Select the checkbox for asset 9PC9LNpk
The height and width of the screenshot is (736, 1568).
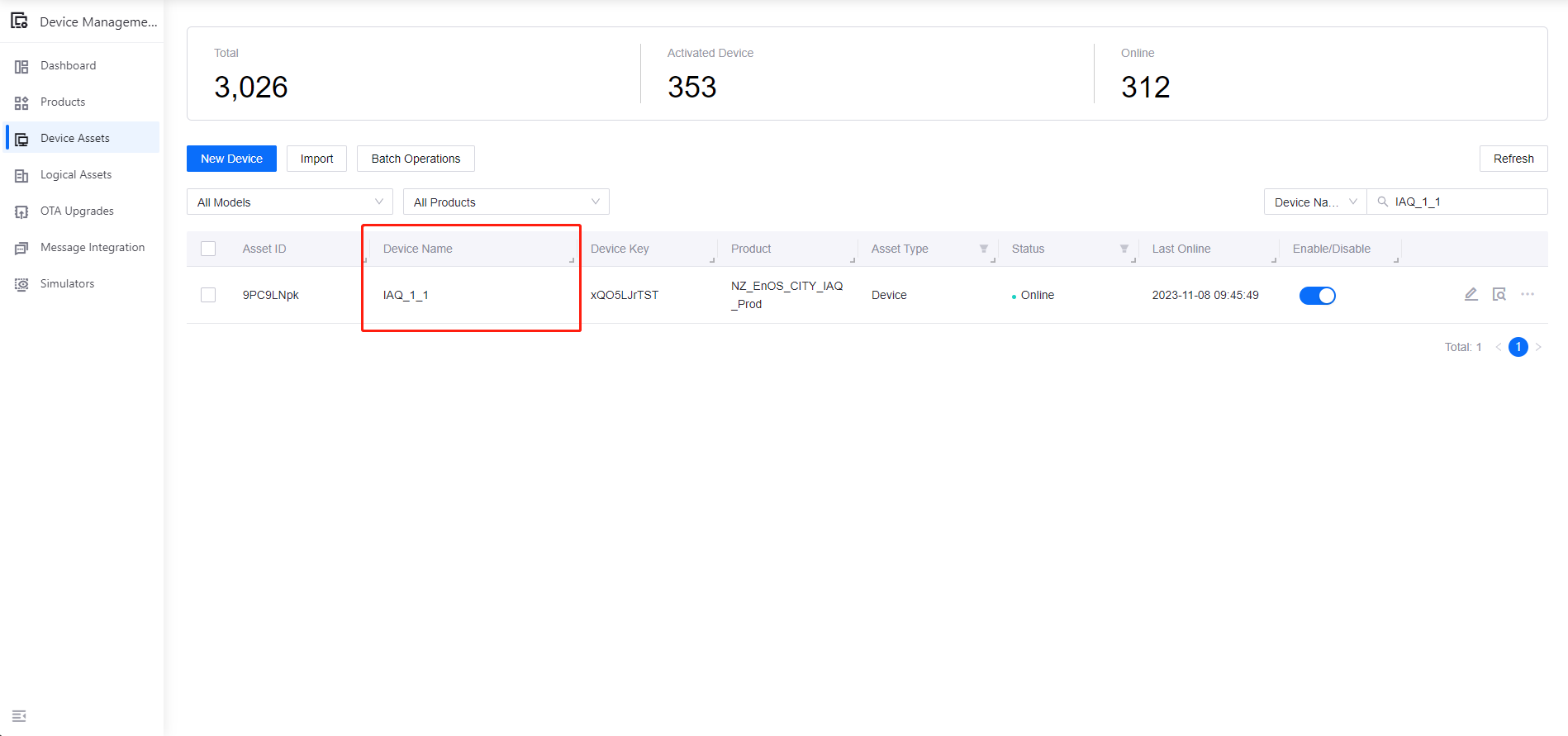coord(208,295)
